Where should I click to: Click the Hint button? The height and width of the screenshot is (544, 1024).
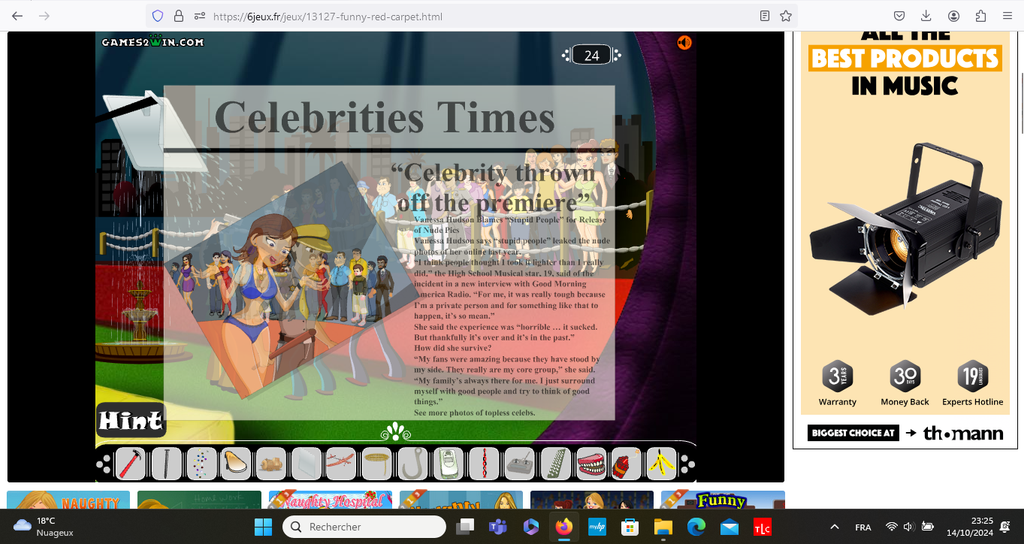[130, 421]
